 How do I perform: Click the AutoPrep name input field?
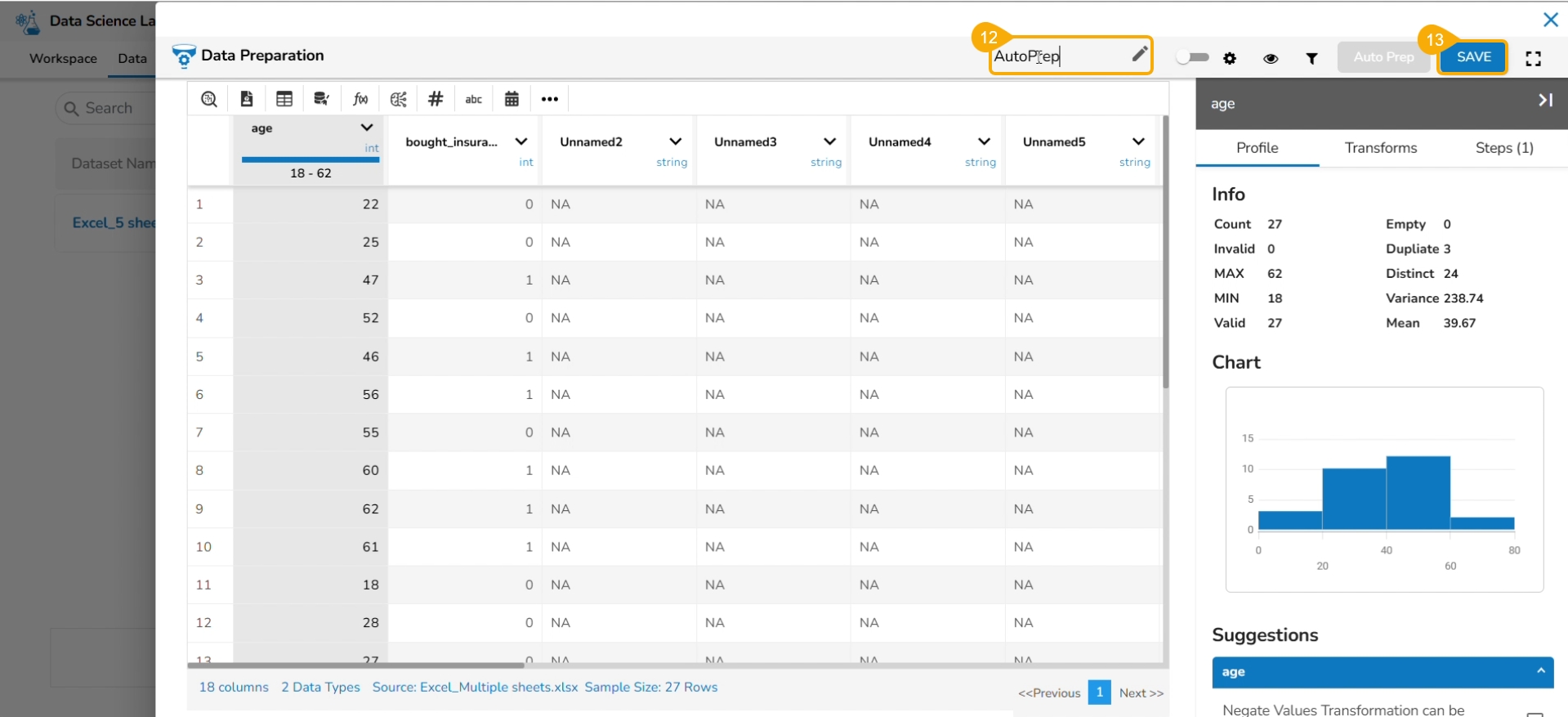click(1058, 56)
